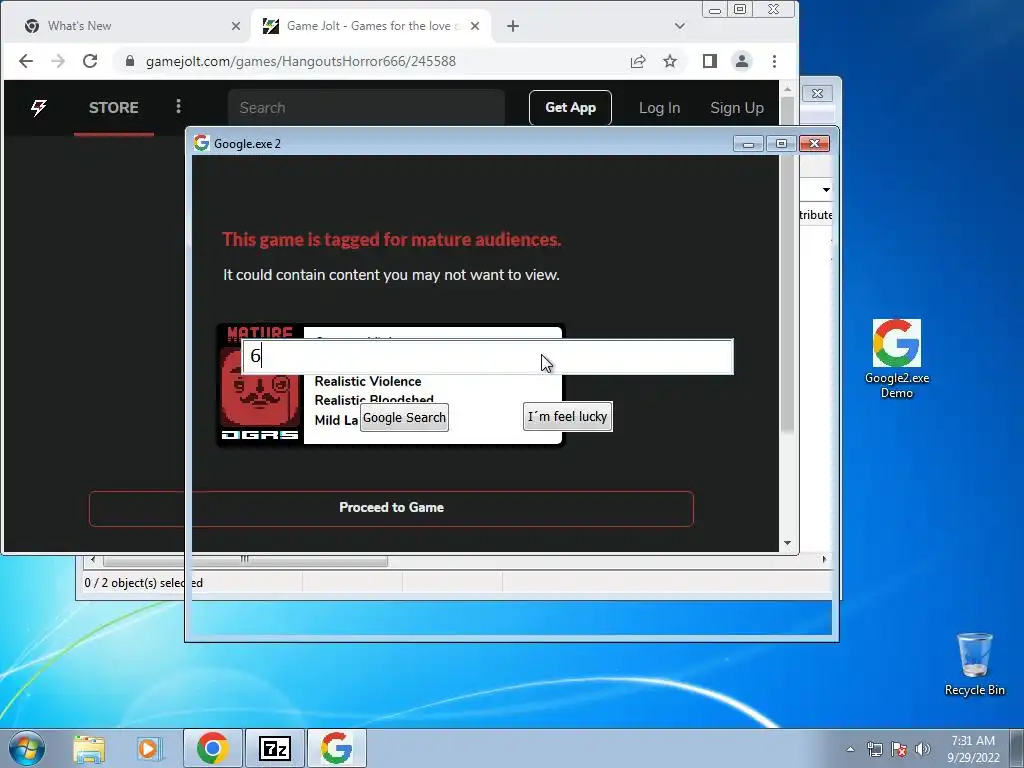The height and width of the screenshot is (768, 1024).
Task: Minimize the Chrome window
Action: pos(715,10)
